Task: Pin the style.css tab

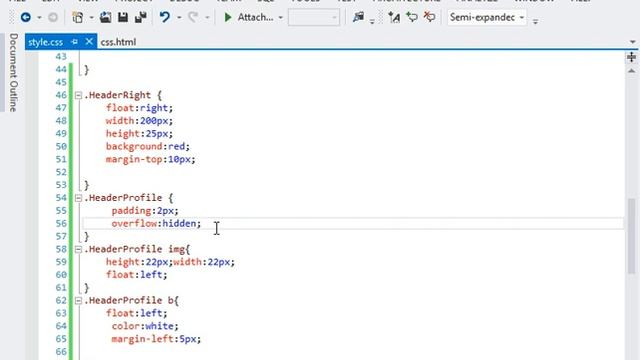Action: click(74, 42)
